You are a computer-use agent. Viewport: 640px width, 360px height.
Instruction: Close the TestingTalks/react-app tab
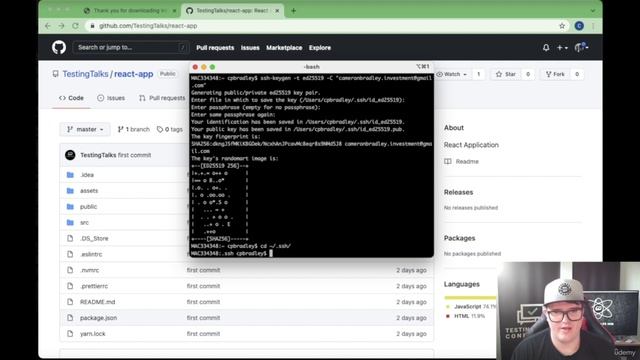[277, 11]
